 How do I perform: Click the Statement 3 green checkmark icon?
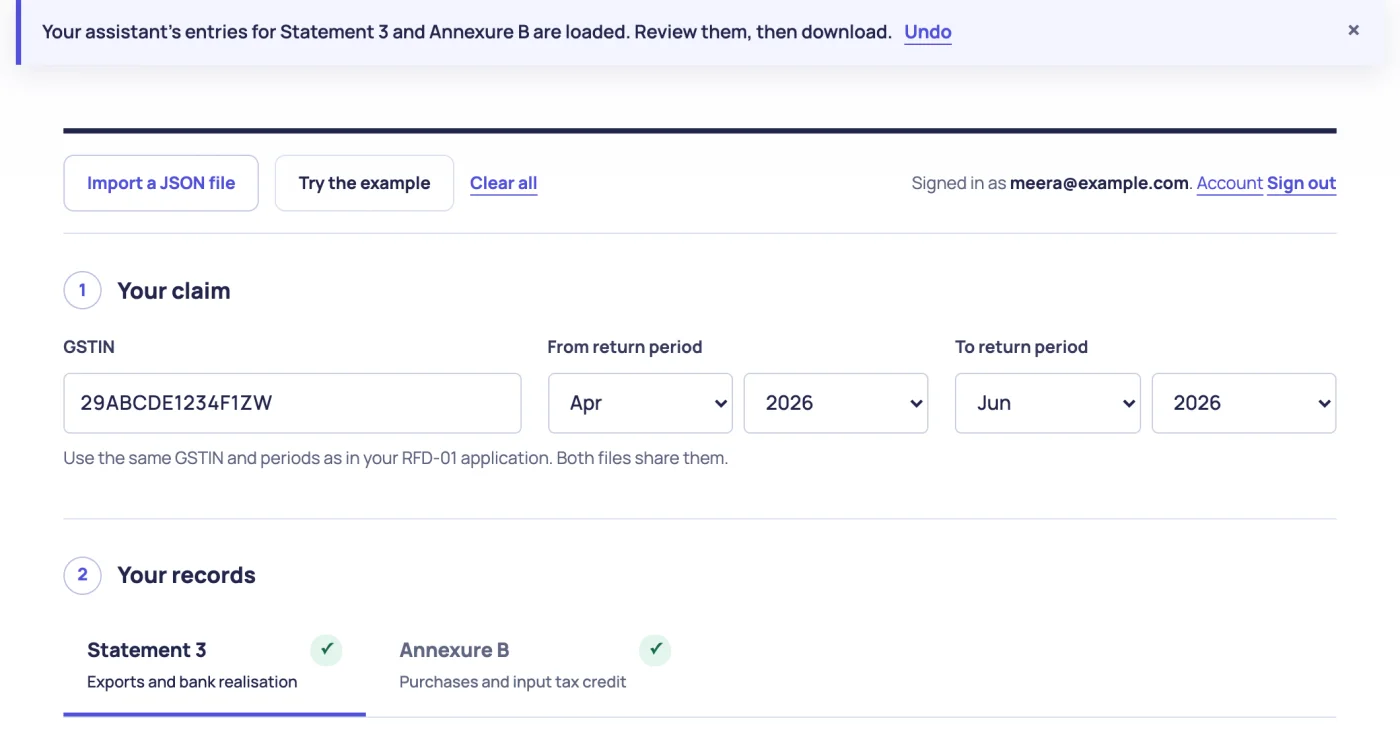pos(326,650)
